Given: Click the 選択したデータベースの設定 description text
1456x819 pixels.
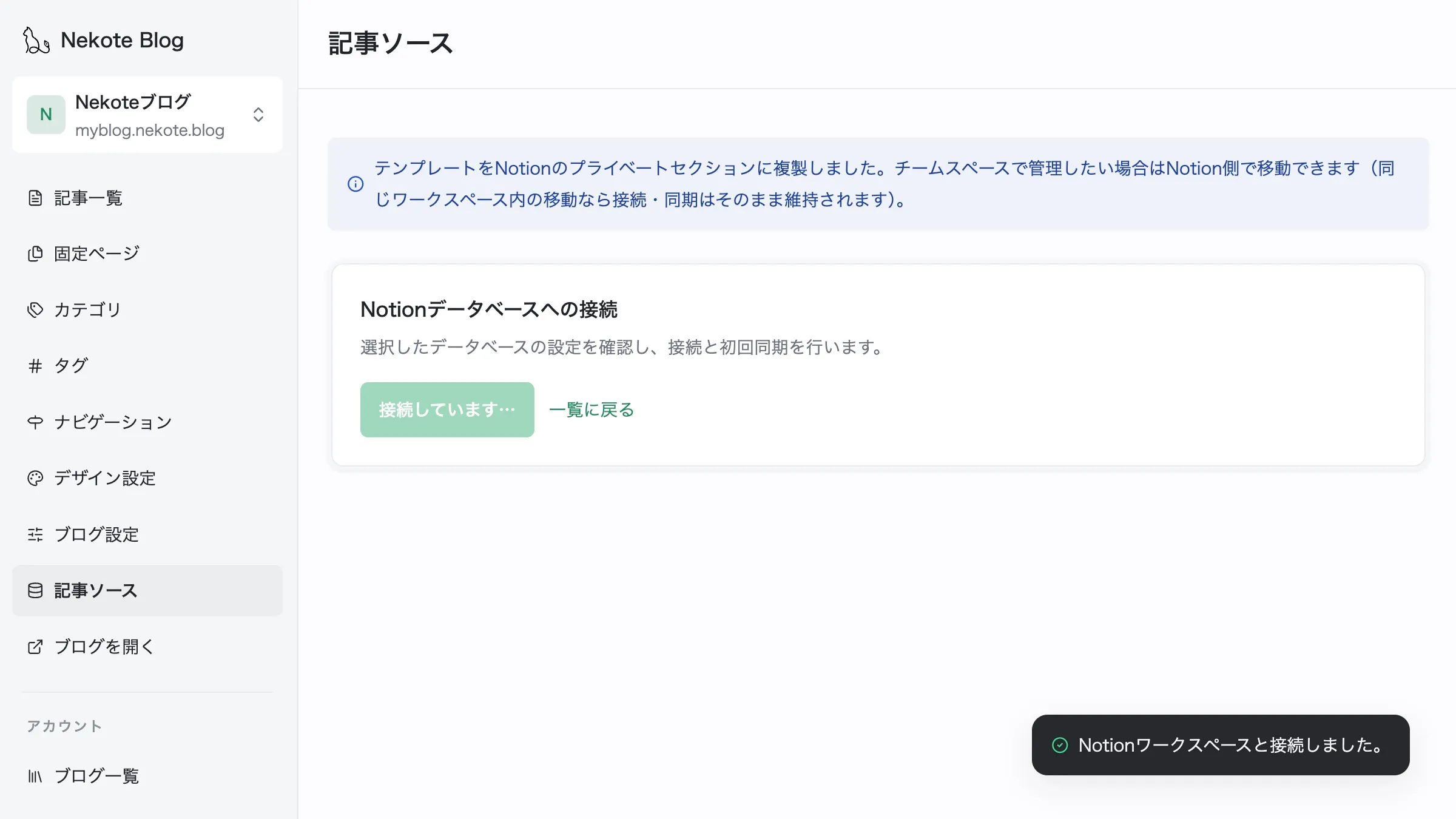Looking at the screenshot, I should [622, 347].
